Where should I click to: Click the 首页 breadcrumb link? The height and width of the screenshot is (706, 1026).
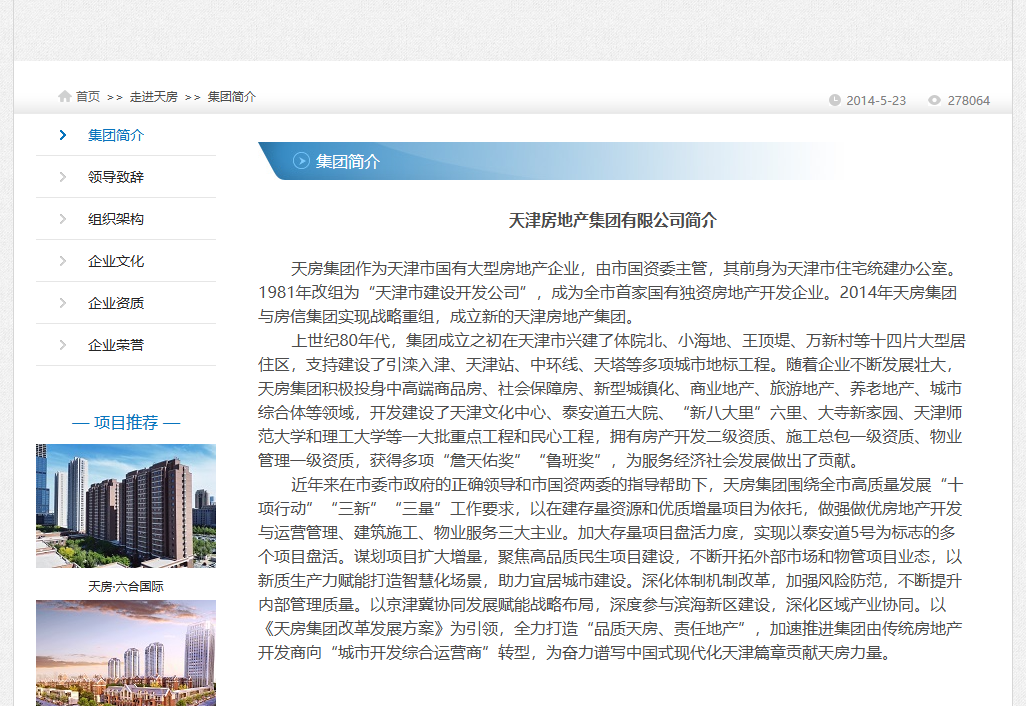pyautogui.click(x=88, y=97)
